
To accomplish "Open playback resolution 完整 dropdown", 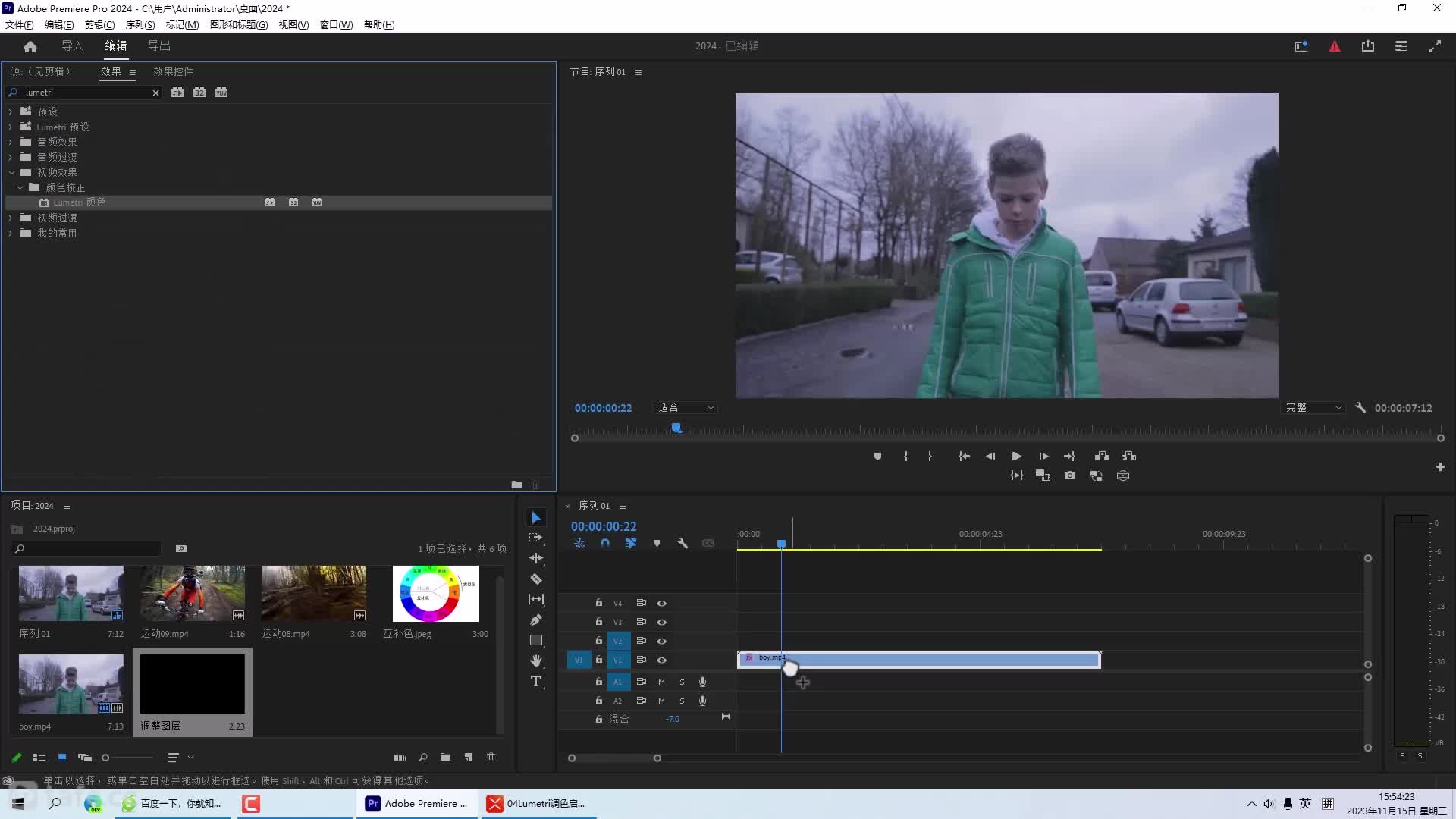I will click(x=1313, y=407).
